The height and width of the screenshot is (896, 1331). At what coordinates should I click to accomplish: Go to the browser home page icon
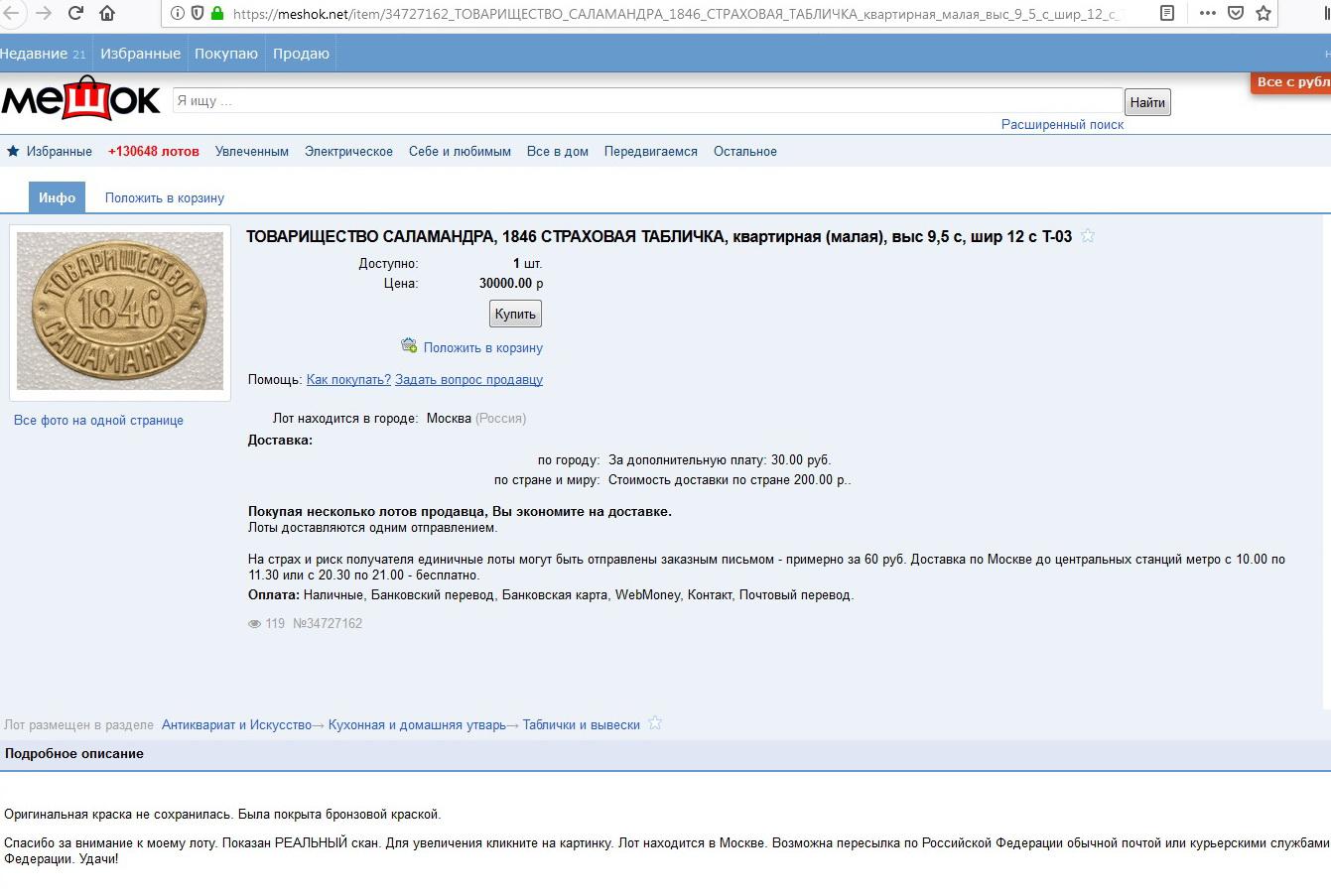point(107,13)
